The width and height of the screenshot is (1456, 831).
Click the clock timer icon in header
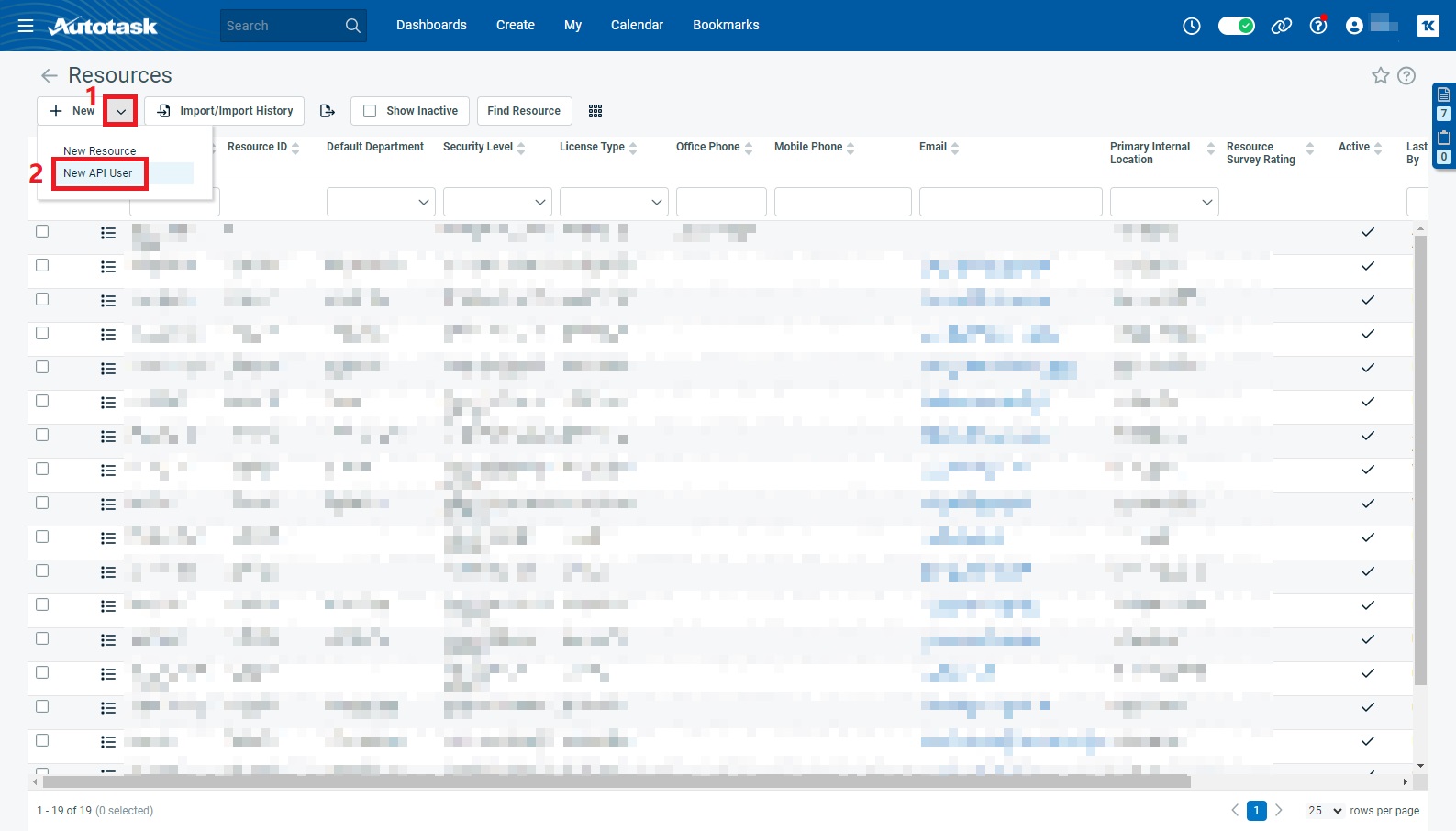[1191, 26]
